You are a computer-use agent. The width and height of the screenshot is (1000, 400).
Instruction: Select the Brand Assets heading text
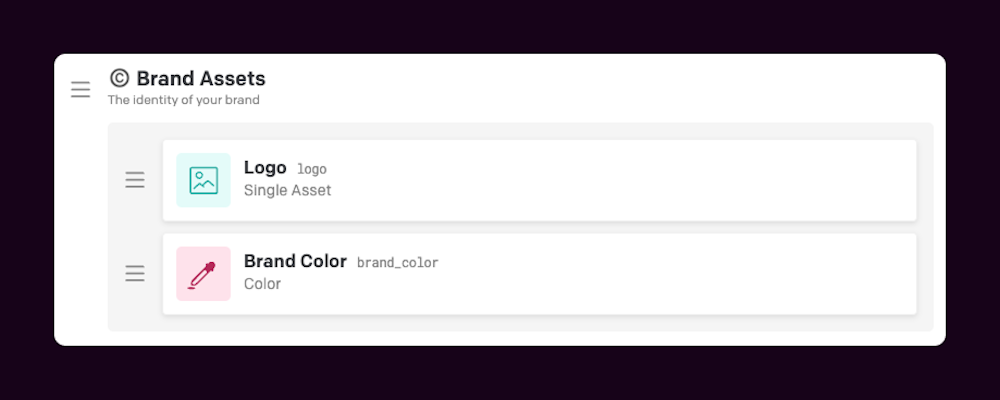pyautogui.click(x=201, y=78)
